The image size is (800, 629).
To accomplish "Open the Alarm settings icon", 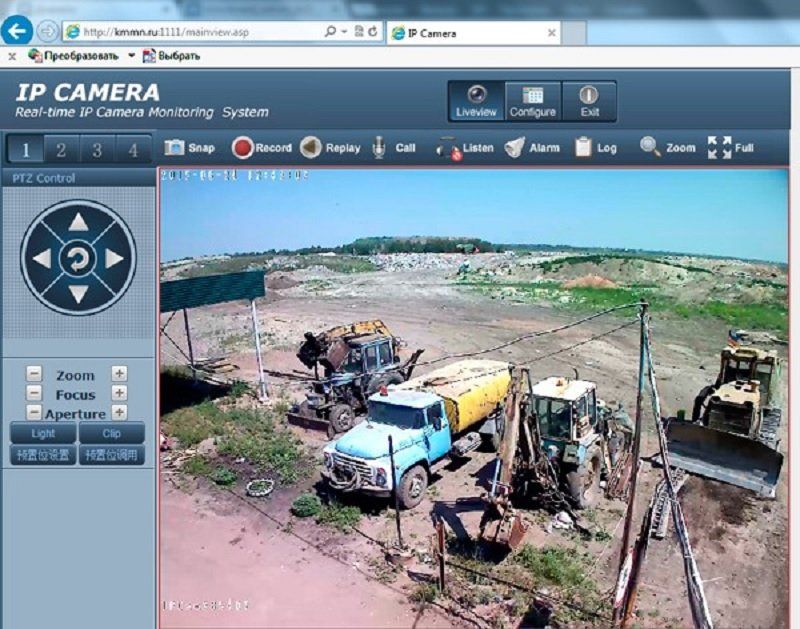I will coord(515,148).
